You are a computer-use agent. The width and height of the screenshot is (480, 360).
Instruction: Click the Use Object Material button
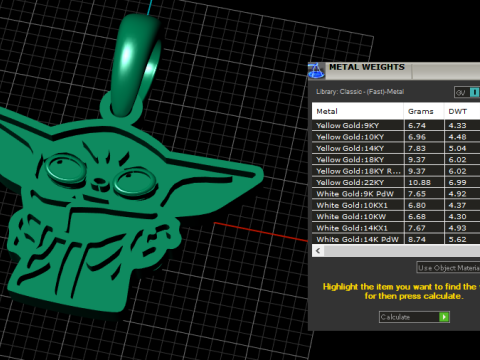(x=448, y=268)
